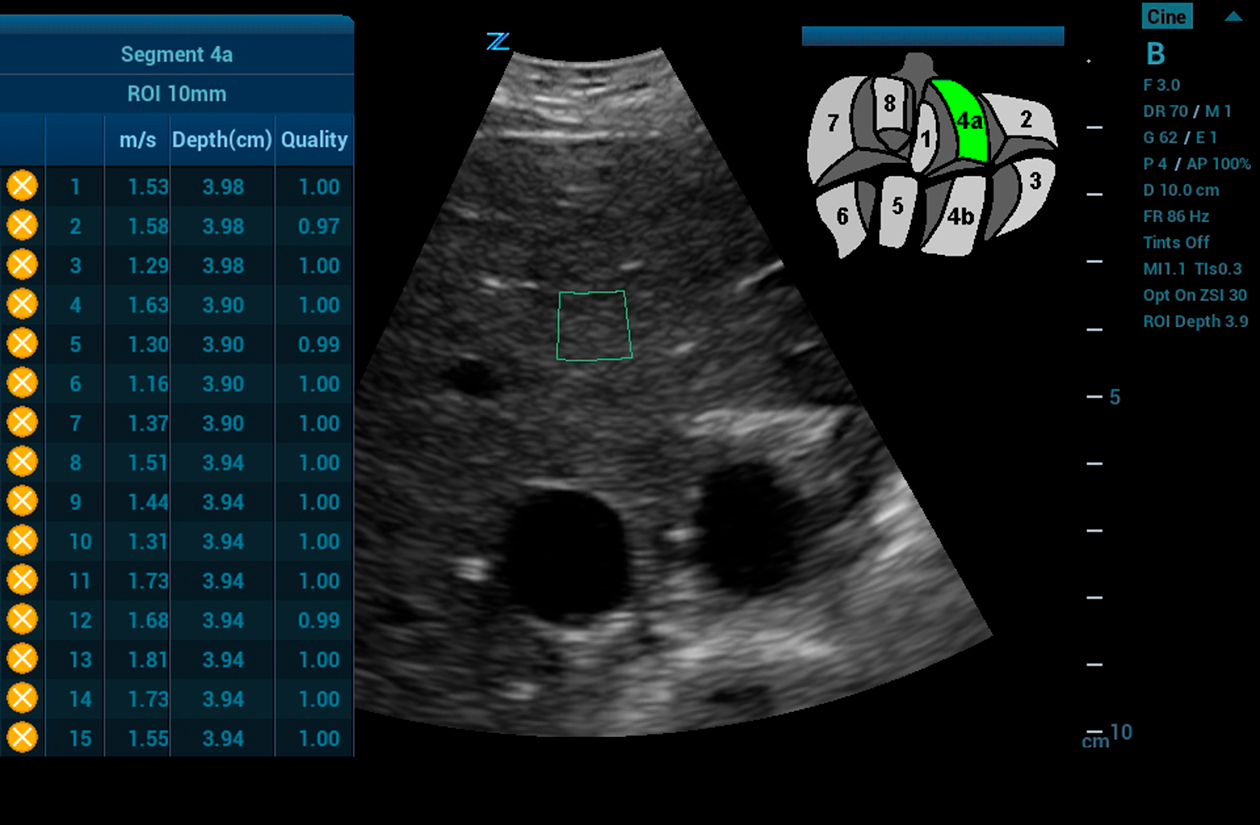The width and height of the screenshot is (1260, 825).
Task: Expand the Cine panel arrow
Action: [1233, 17]
